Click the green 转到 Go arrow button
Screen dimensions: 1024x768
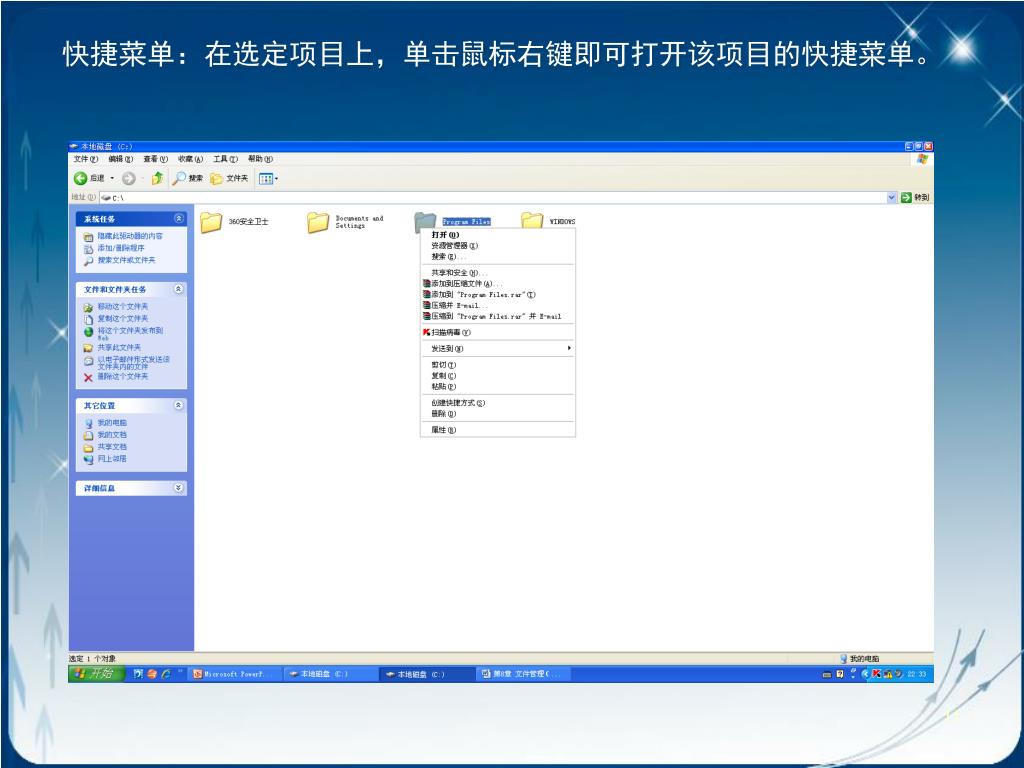point(915,197)
